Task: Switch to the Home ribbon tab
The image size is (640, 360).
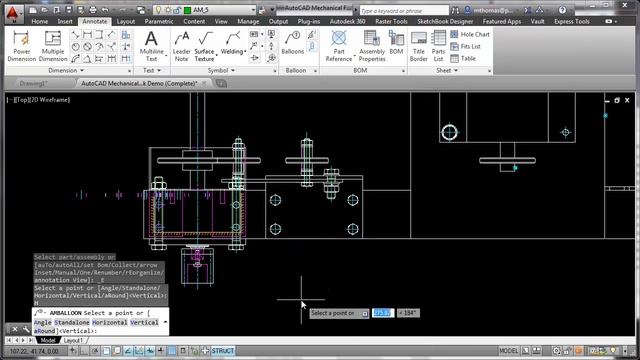Action: pyautogui.click(x=40, y=21)
